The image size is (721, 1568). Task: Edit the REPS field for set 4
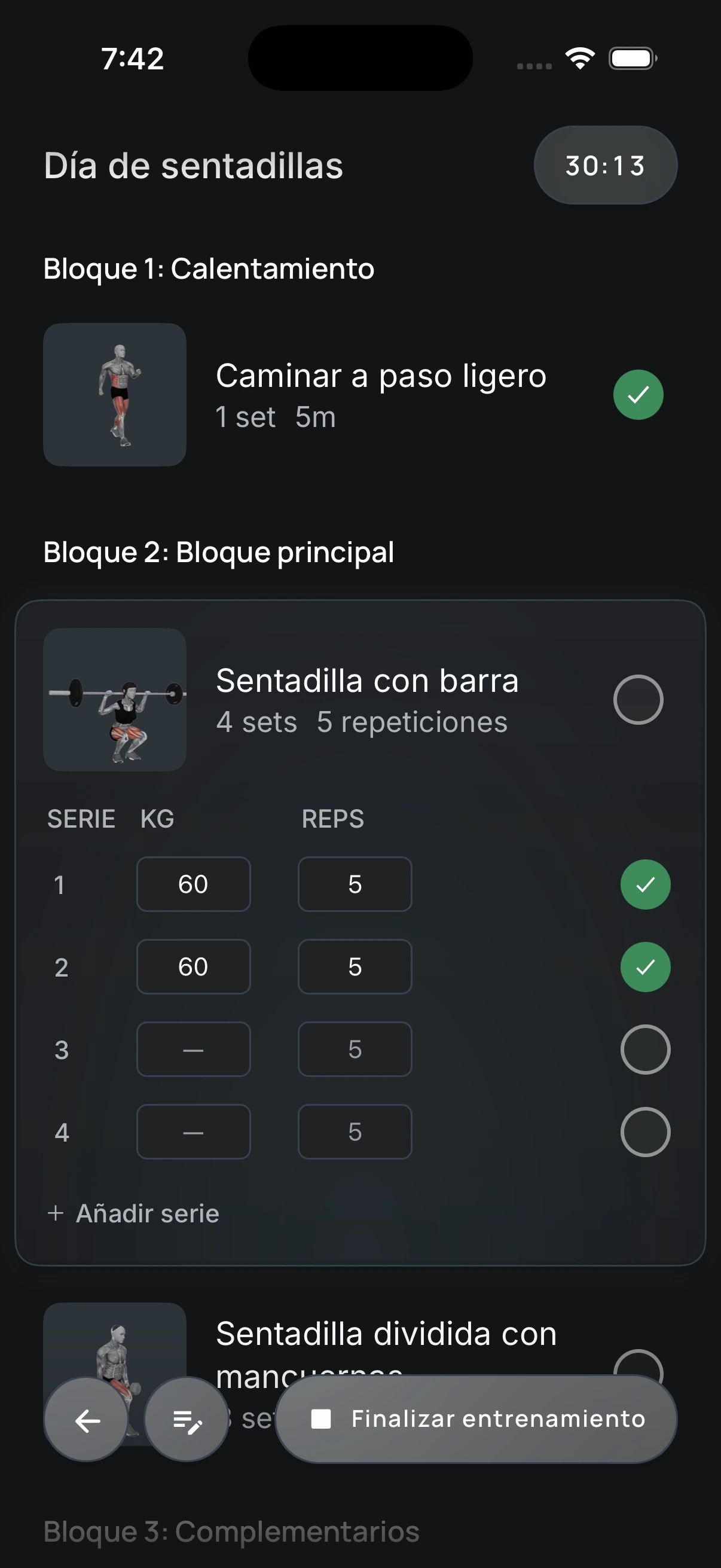[x=355, y=1131]
